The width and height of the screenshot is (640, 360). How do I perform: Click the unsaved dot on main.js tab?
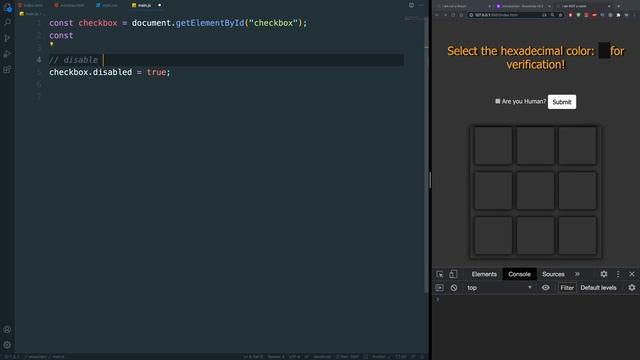pyautogui.click(x=160, y=5)
